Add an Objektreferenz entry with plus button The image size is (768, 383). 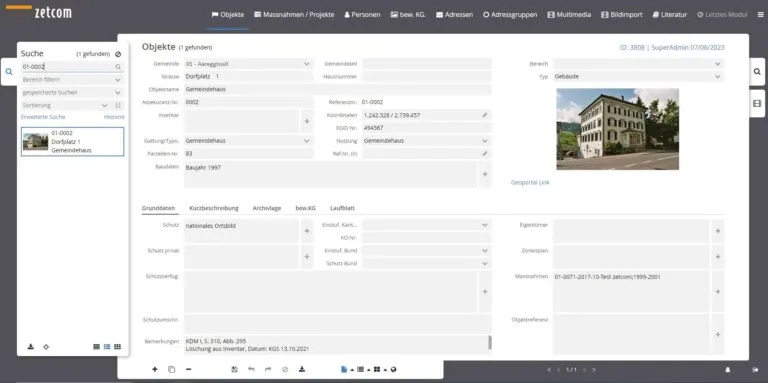pos(718,335)
